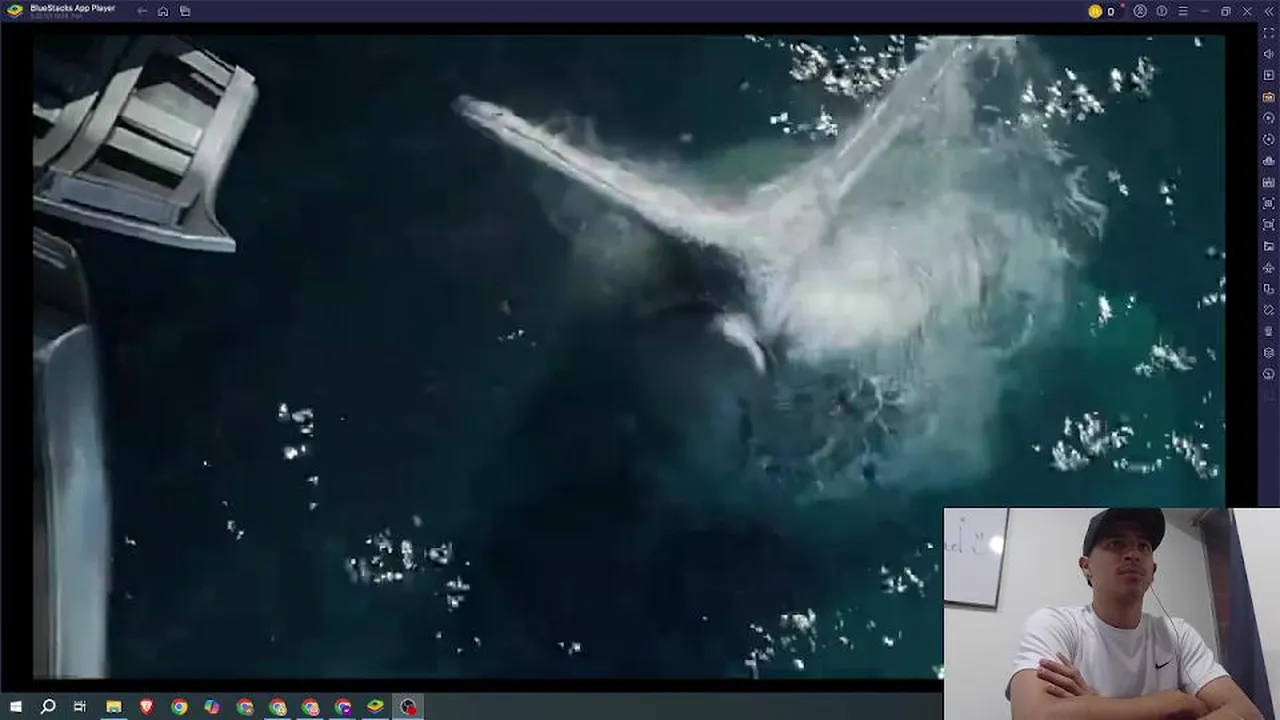The width and height of the screenshot is (1280, 720).
Task: Click the airplane icon in sidebar
Action: tap(1269, 267)
